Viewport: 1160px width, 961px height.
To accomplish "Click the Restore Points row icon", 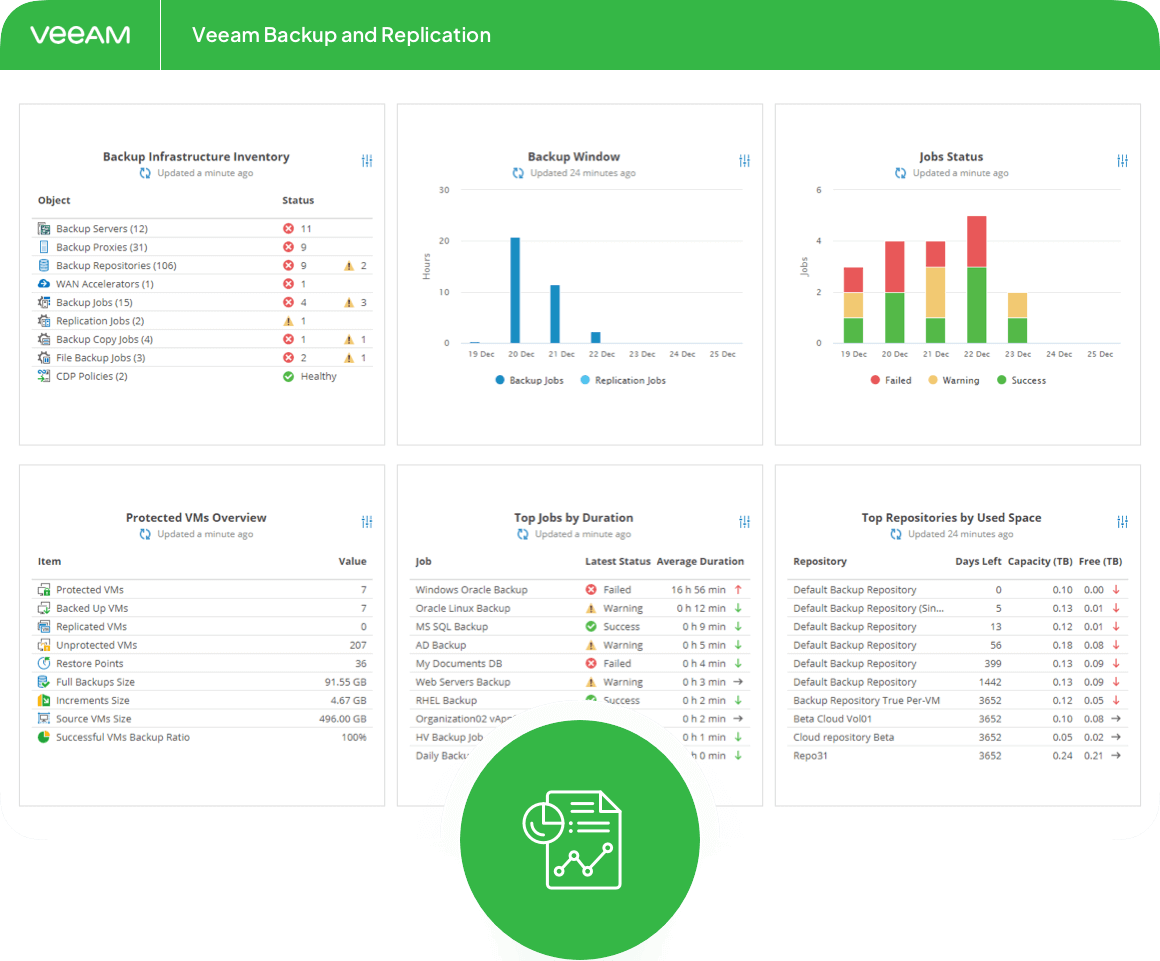I will pyautogui.click(x=44, y=664).
